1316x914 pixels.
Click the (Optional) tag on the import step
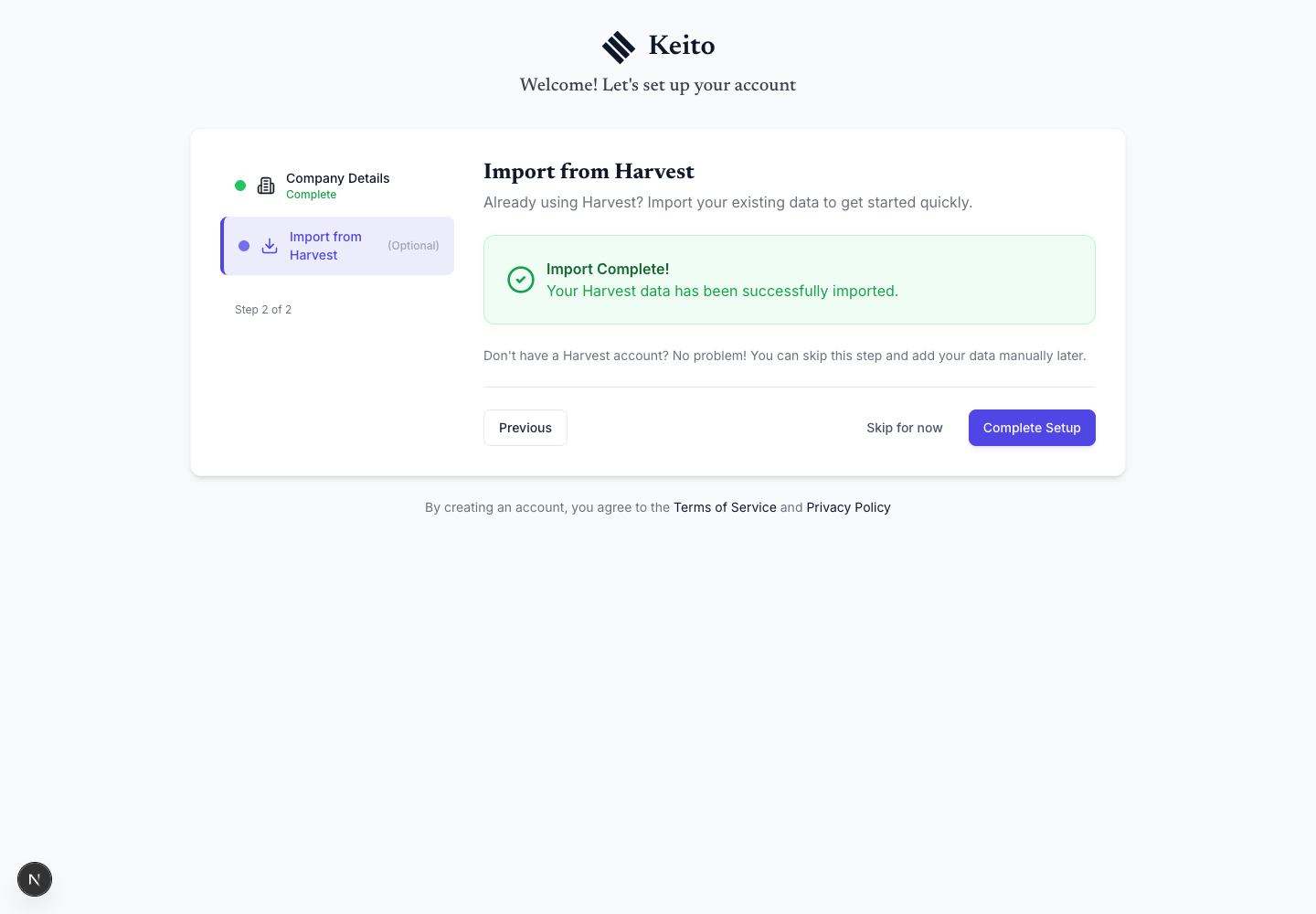[x=413, y=246]
